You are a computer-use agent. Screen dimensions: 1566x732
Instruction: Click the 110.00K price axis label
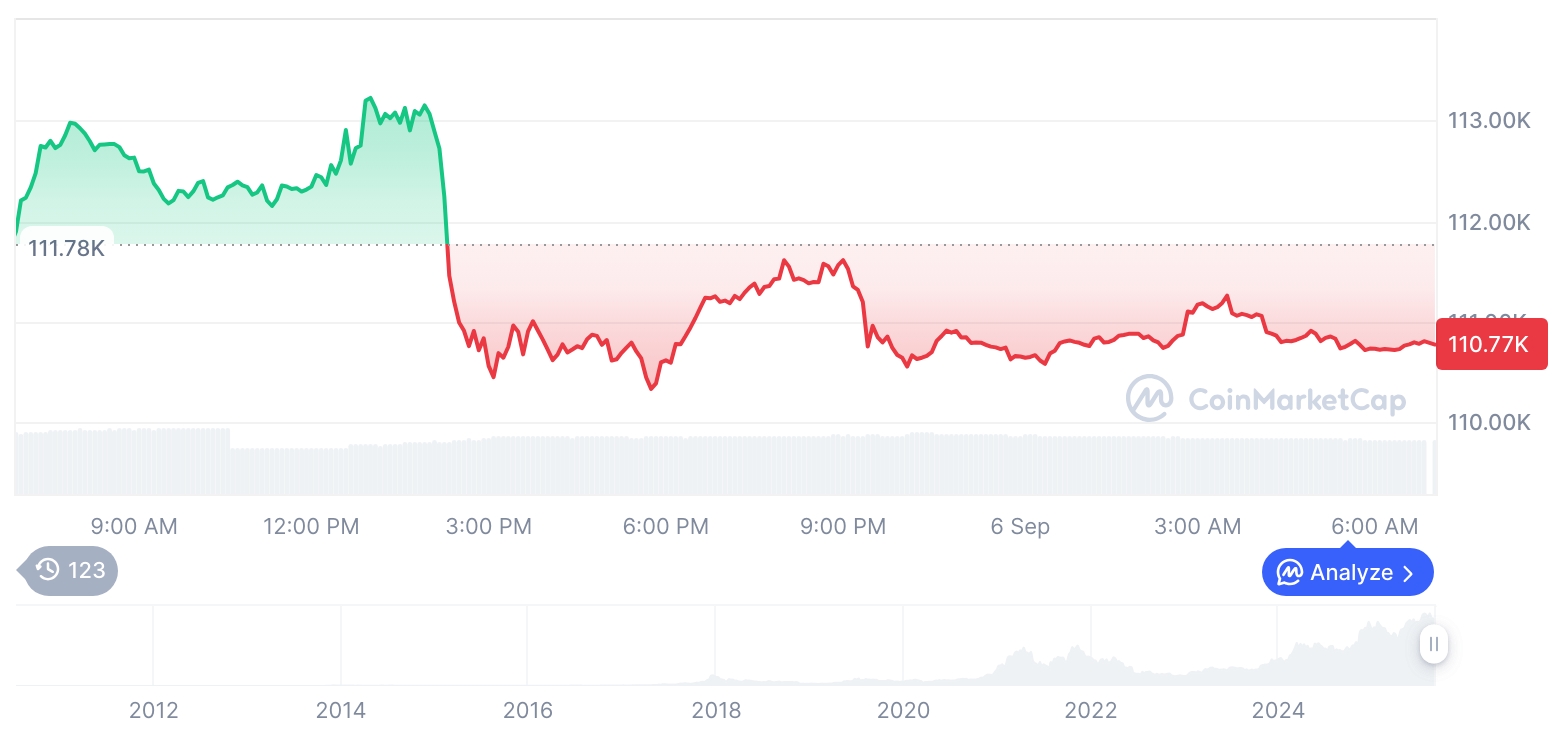click(1489, 422)
